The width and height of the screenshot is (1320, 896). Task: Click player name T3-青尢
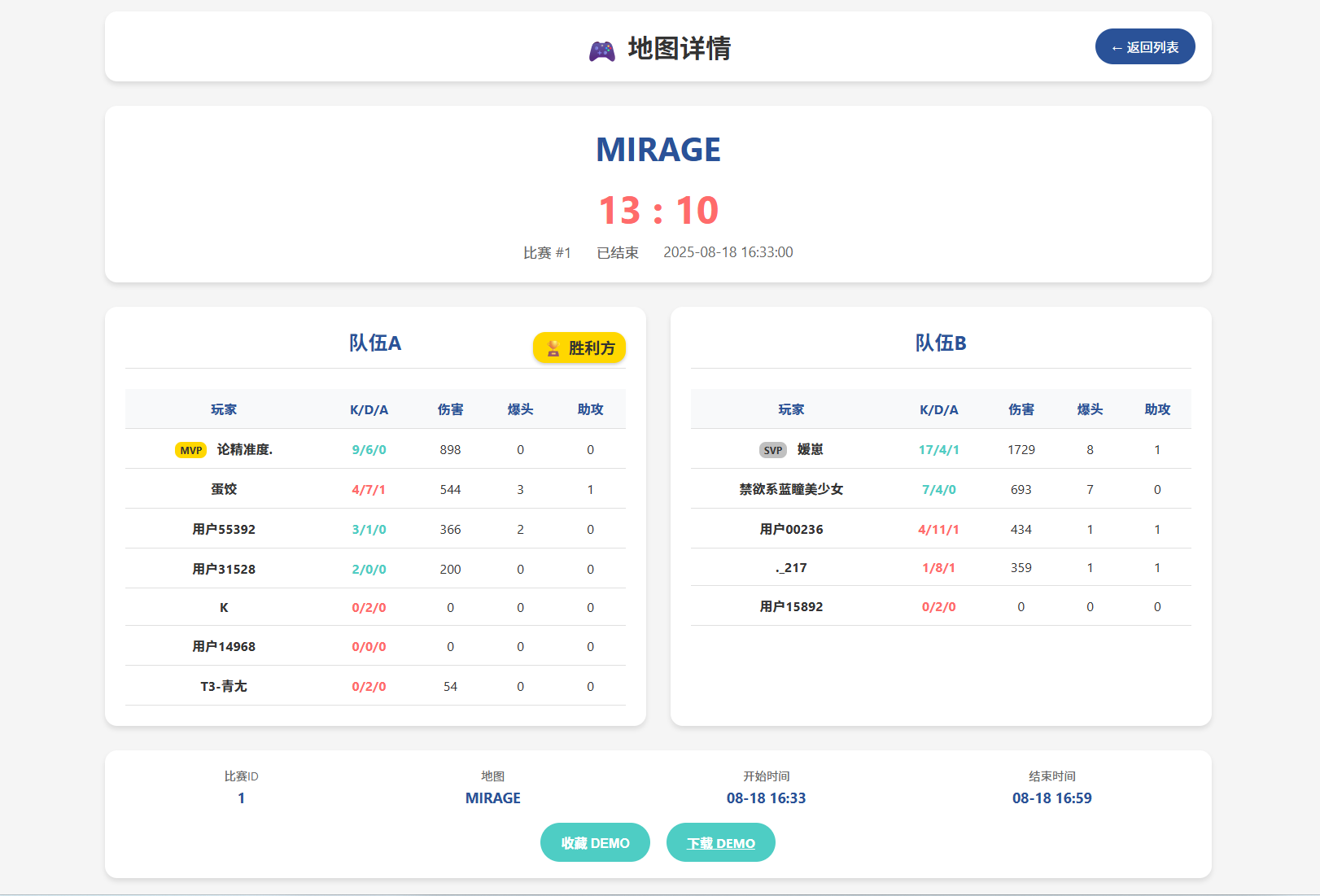point(224,686)
